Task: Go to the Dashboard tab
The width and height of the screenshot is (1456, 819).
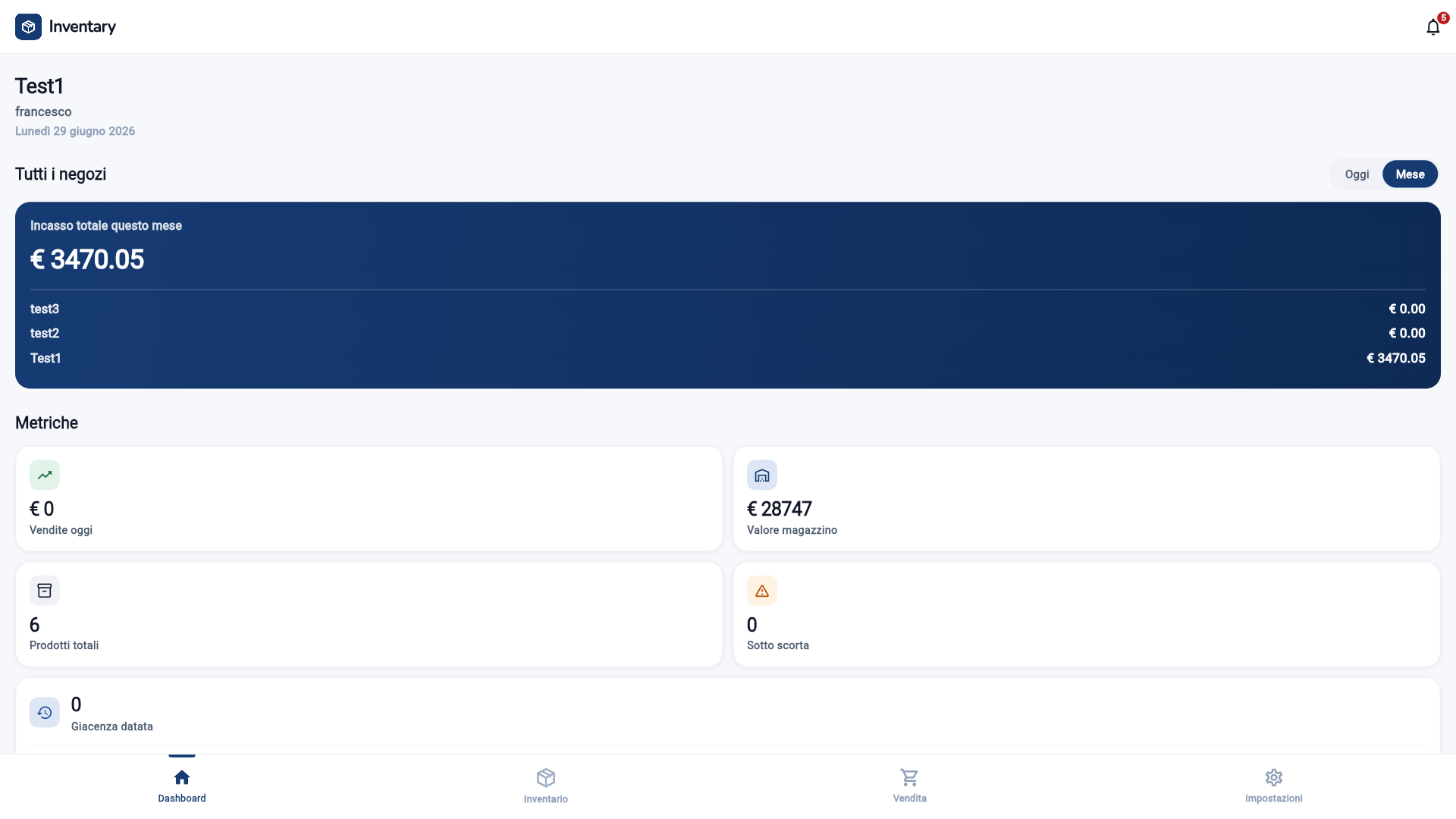Action: tap(182, 786)
